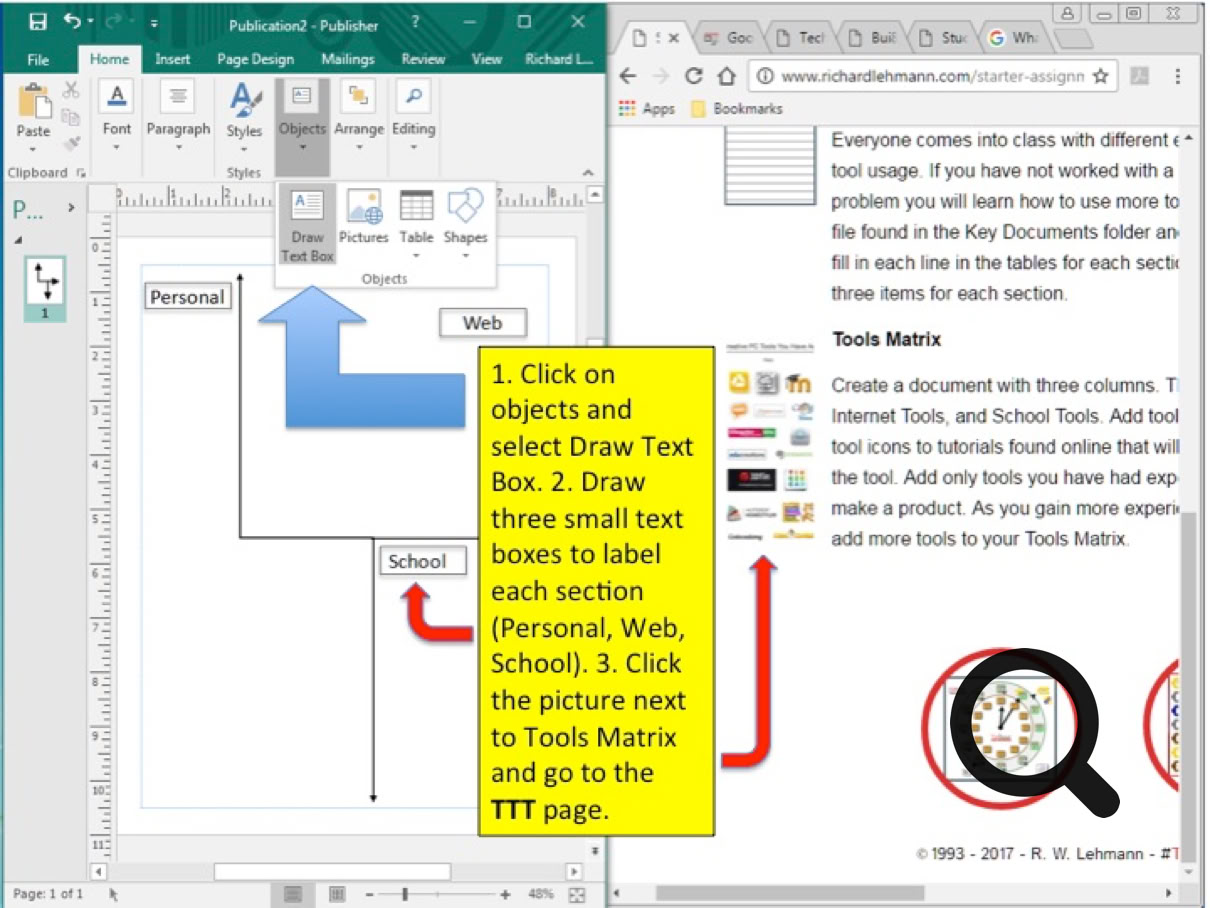Image resolution: width=1210 pixels, height=908 pixels.
Task: Switch to the Page Design tab
Action: 255,59
